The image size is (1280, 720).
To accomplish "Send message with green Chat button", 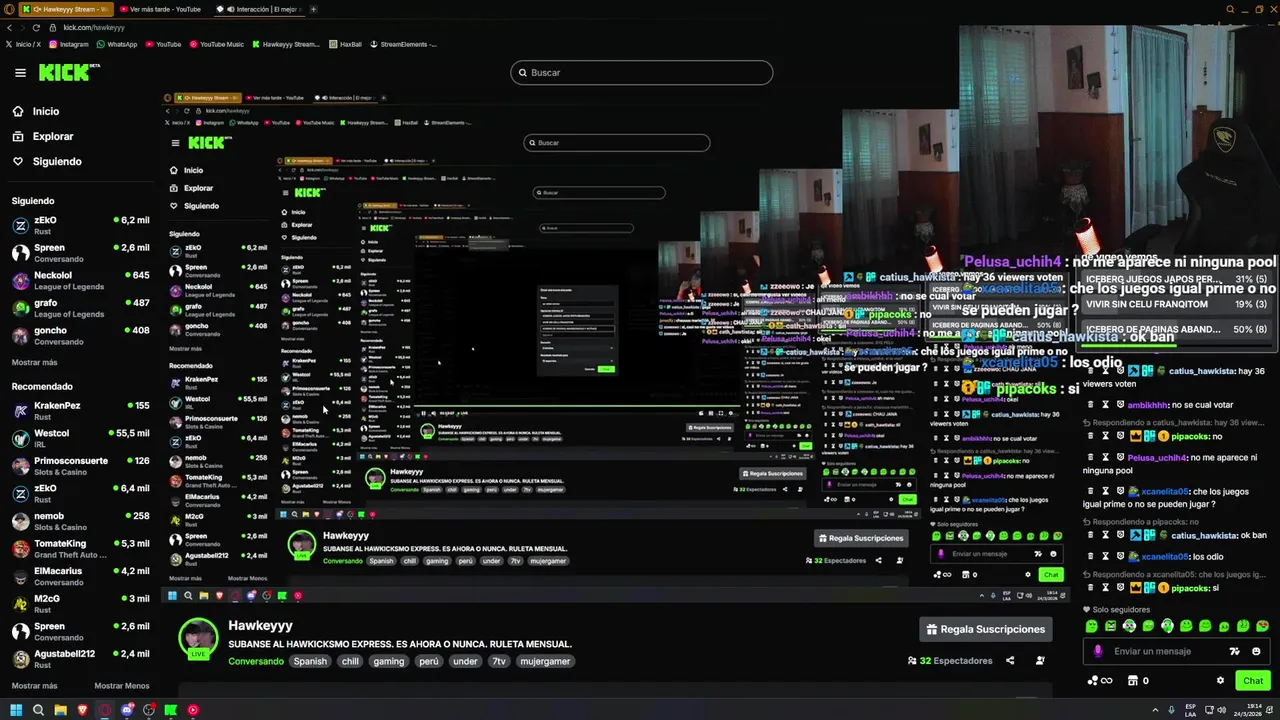I will click(1253, 681).
